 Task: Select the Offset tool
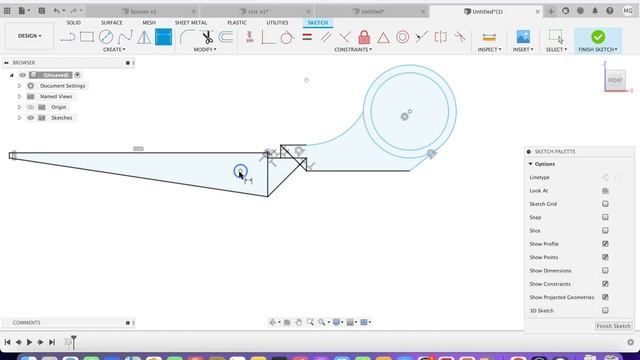coord(225,37)
